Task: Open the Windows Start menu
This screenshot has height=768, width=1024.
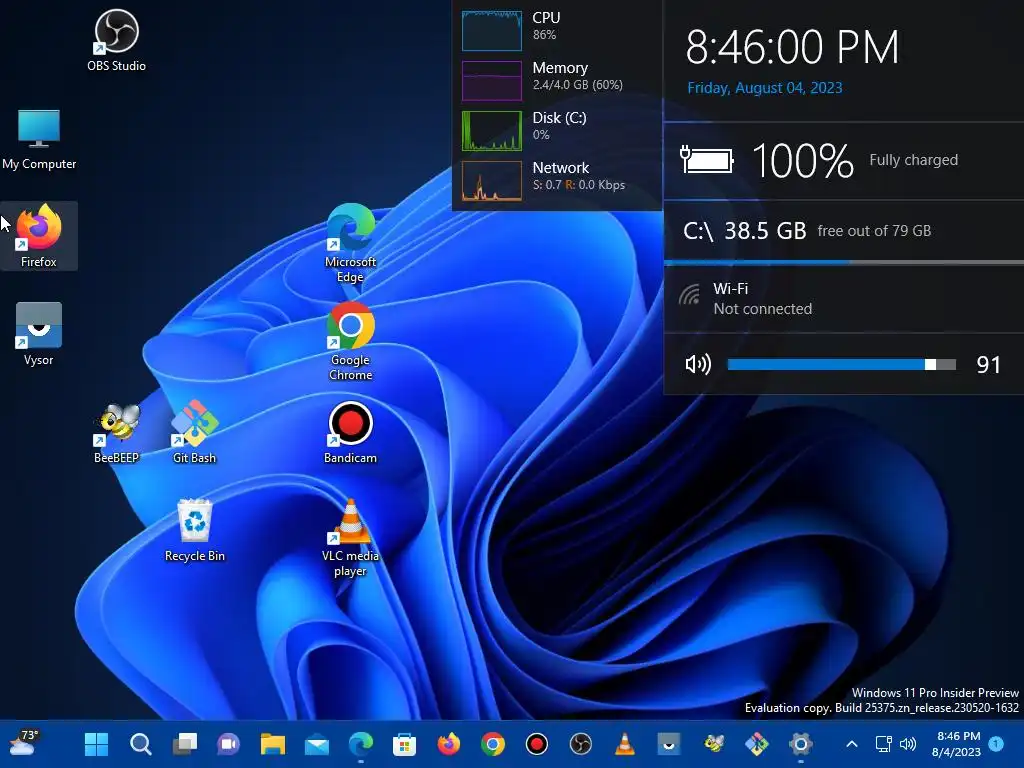Action: pos(97,744)
